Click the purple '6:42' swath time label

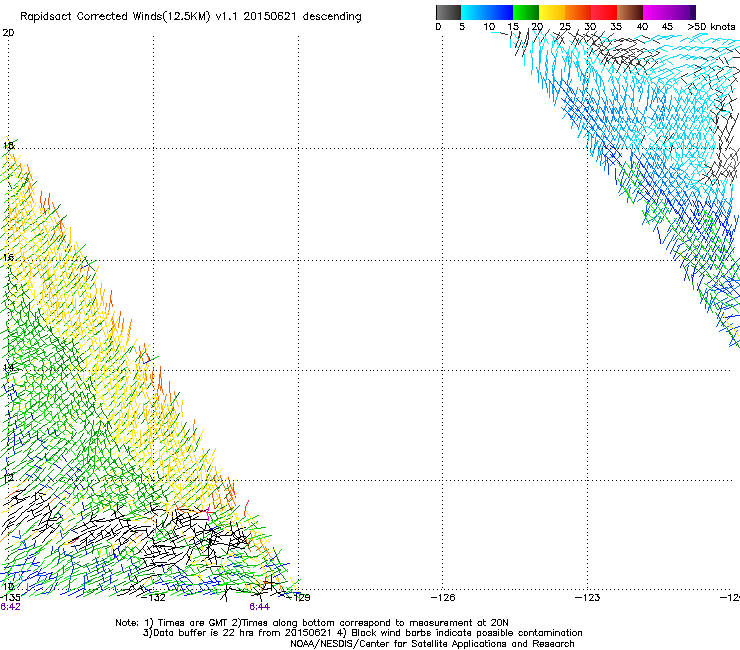(10, 607)
